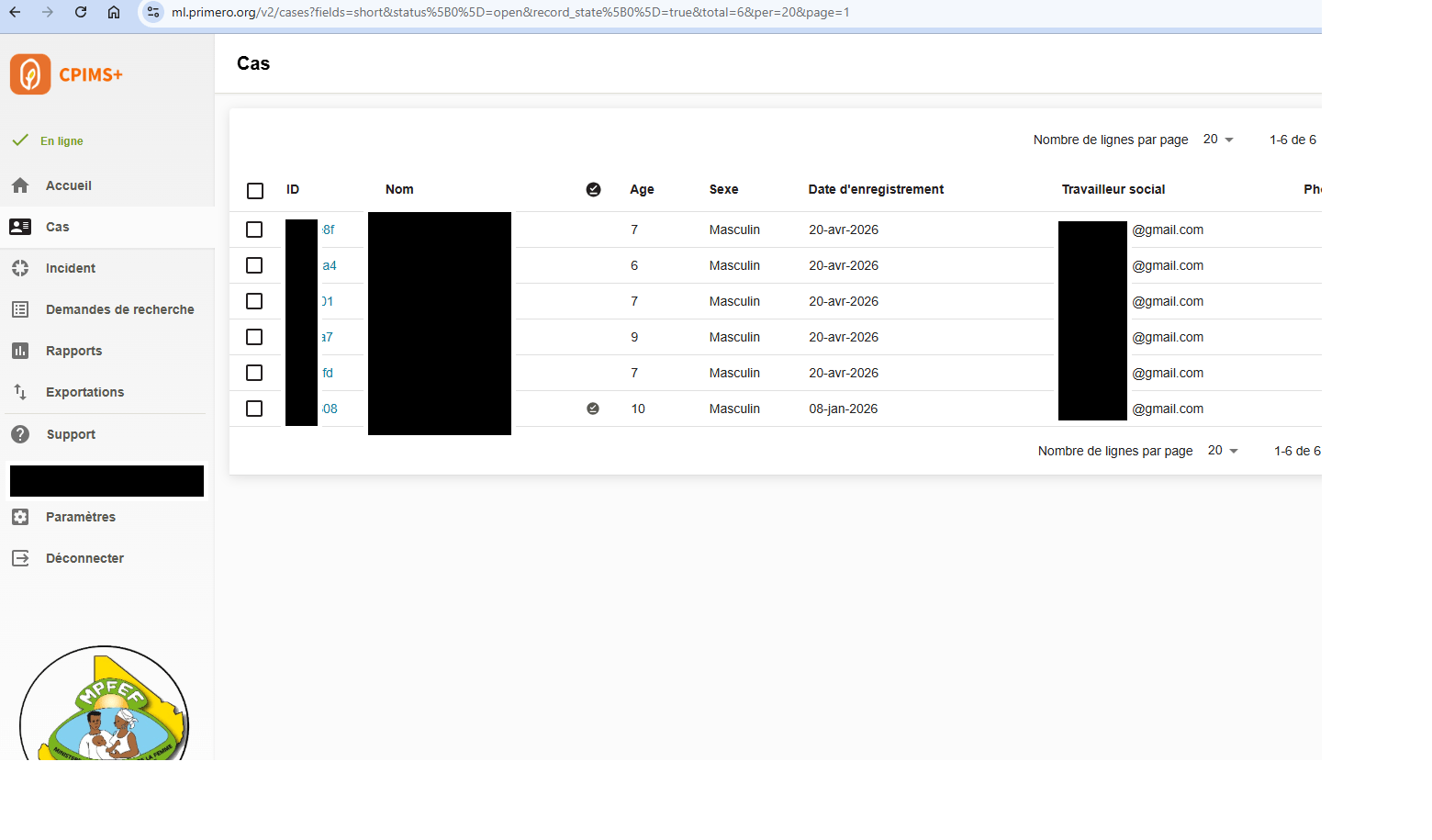Click the Demandes de recherche list icon
The height and width of the screenshot is (840, 1432).
point(20,309)
